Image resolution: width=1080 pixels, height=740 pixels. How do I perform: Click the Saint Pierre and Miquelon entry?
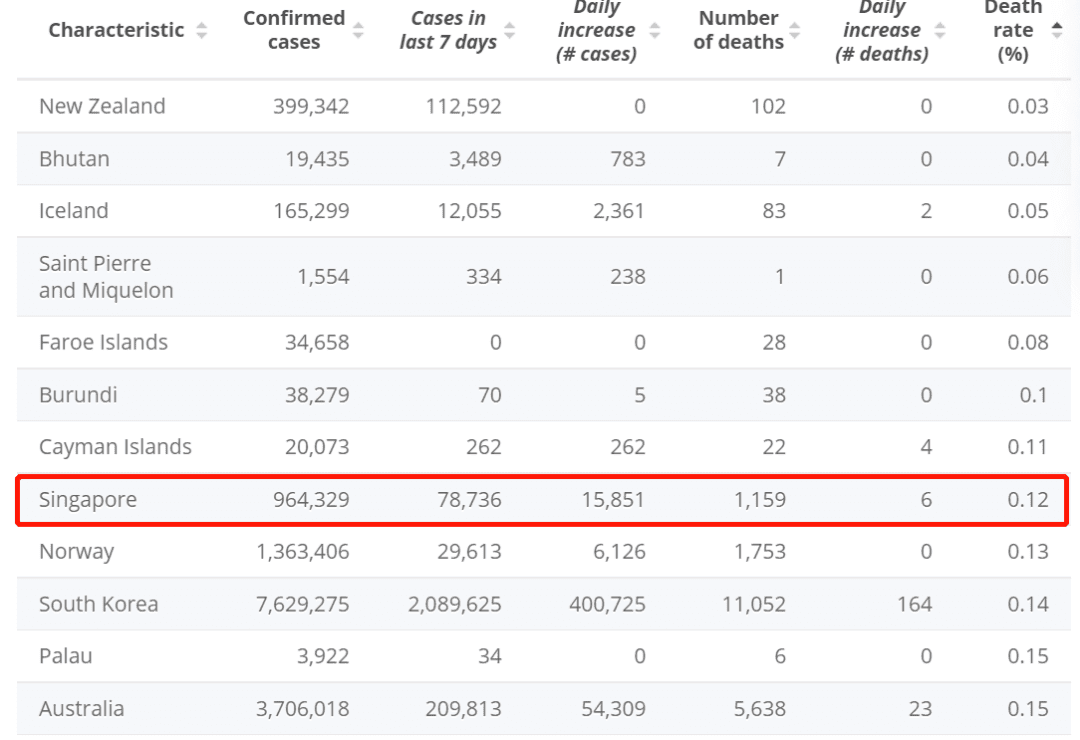click(x=106, y=277)
